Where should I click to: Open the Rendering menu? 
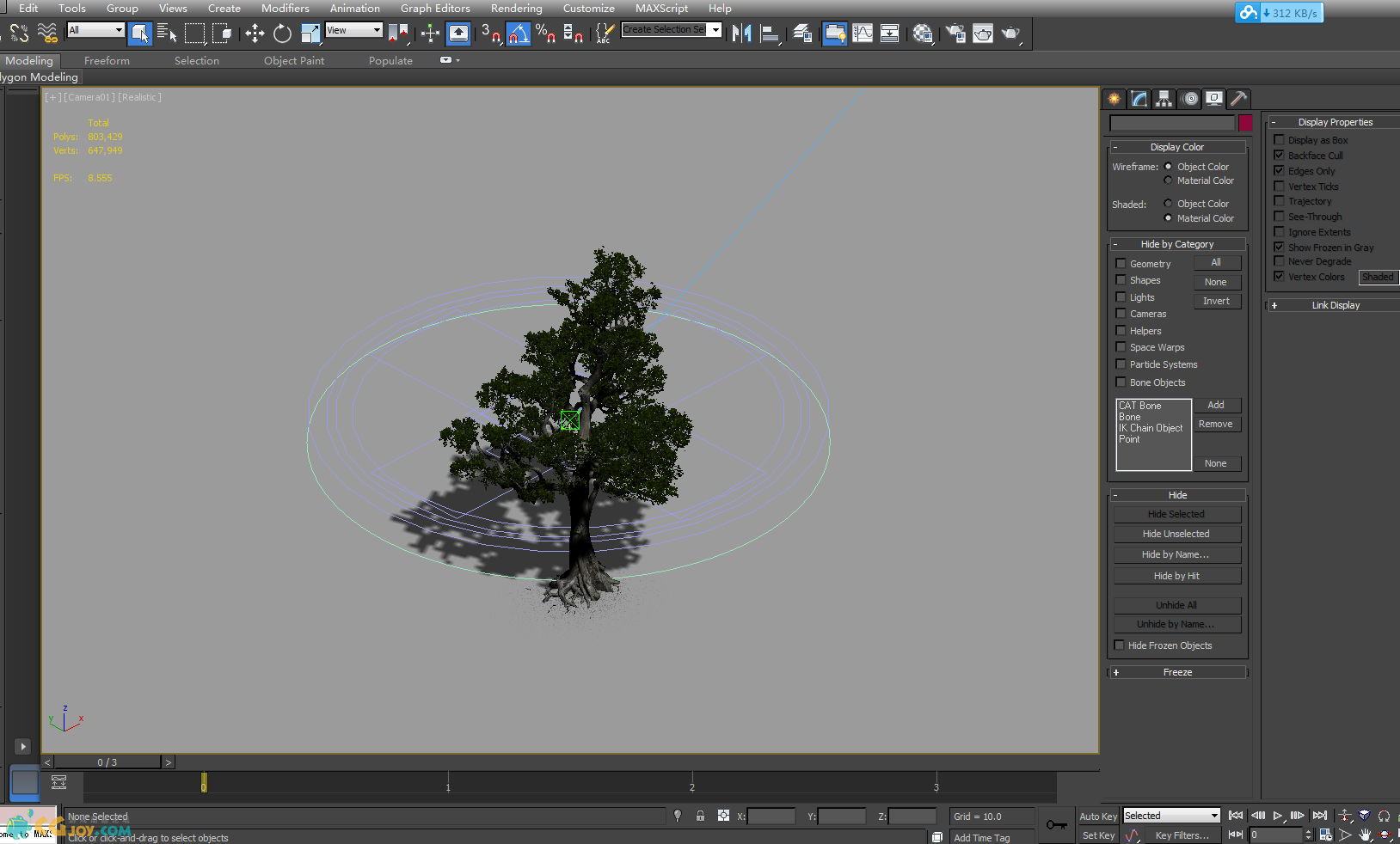point(517,9)
